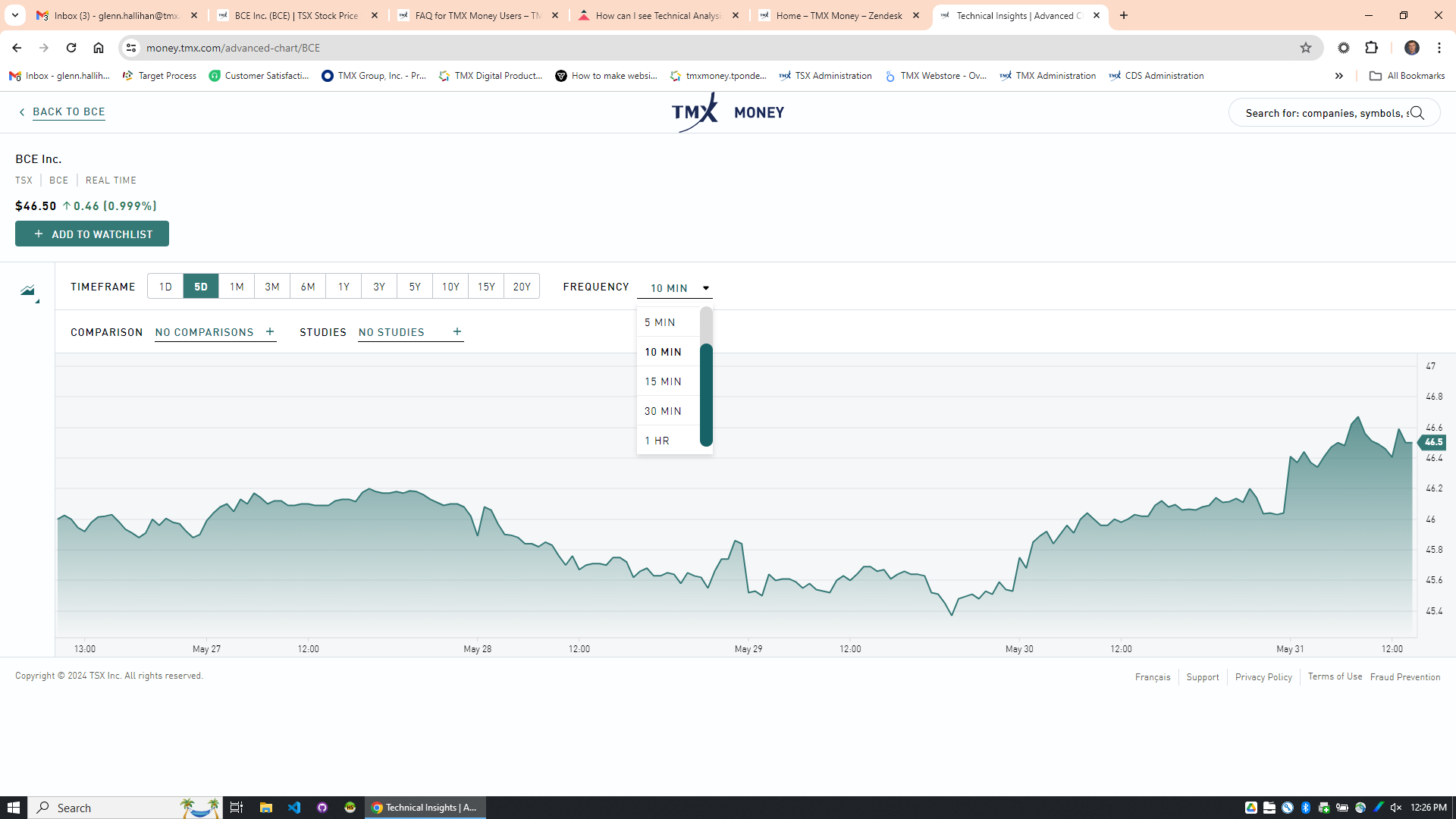Screen dimensions: 1456x819
Task: Click the chart type icon in left sidebar
Action: click(x=28, y=291)
